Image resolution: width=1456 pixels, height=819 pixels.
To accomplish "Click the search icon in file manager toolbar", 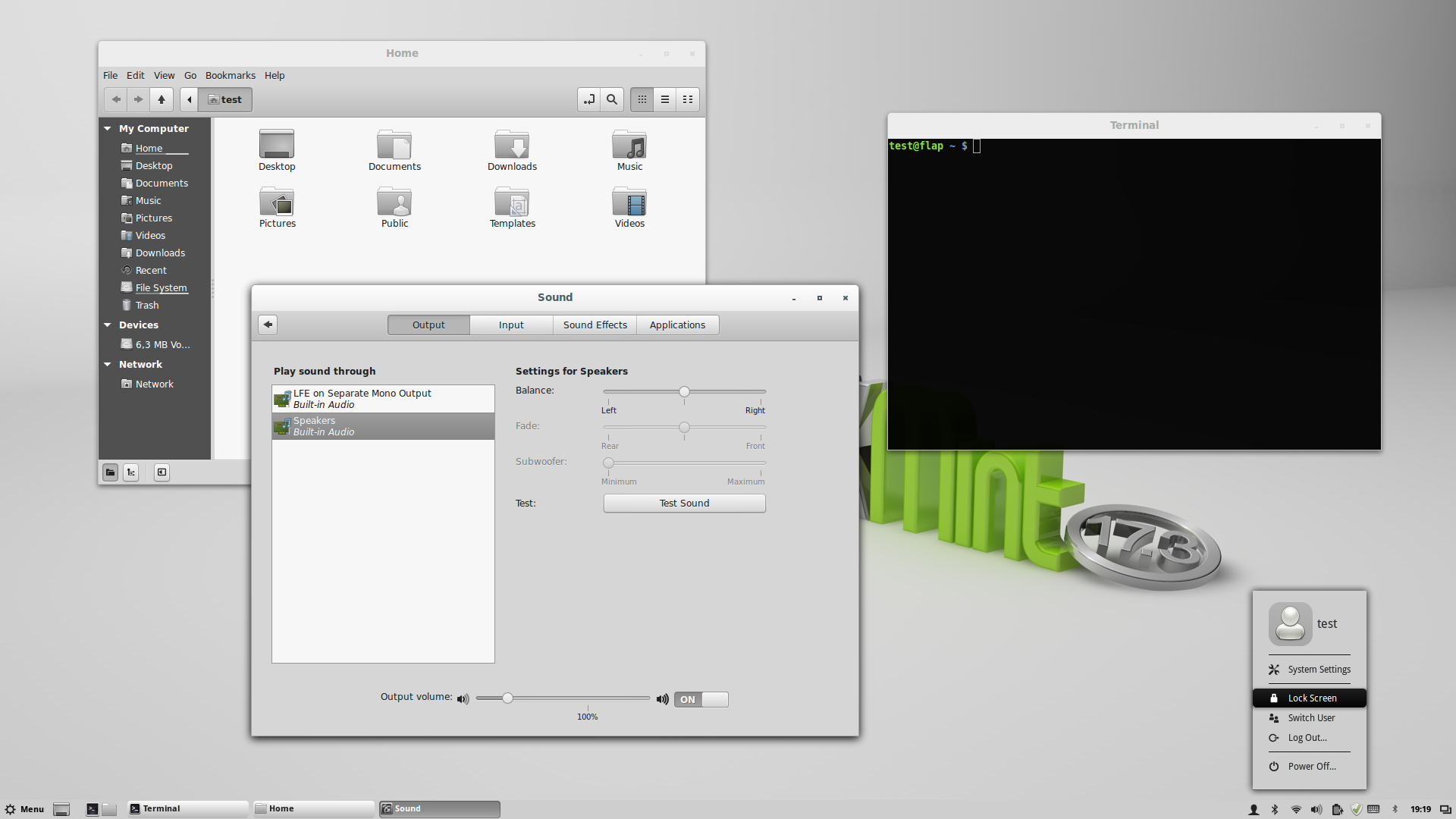I will tap(612, 99).
